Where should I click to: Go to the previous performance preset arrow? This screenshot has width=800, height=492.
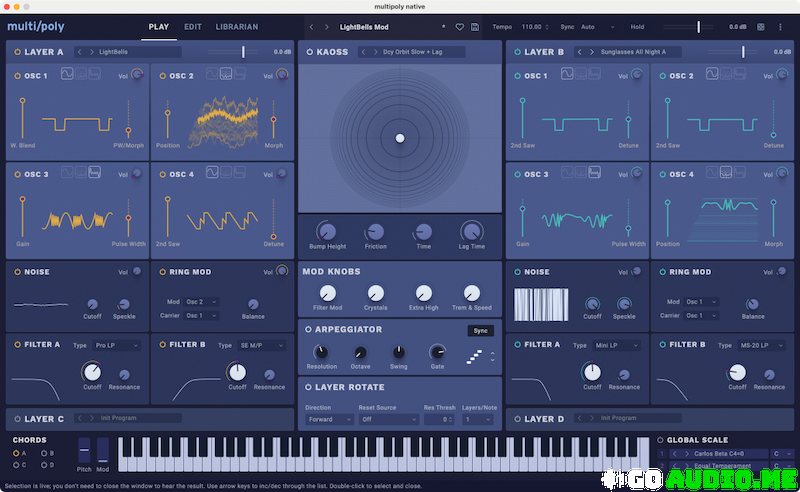point(312,27)
